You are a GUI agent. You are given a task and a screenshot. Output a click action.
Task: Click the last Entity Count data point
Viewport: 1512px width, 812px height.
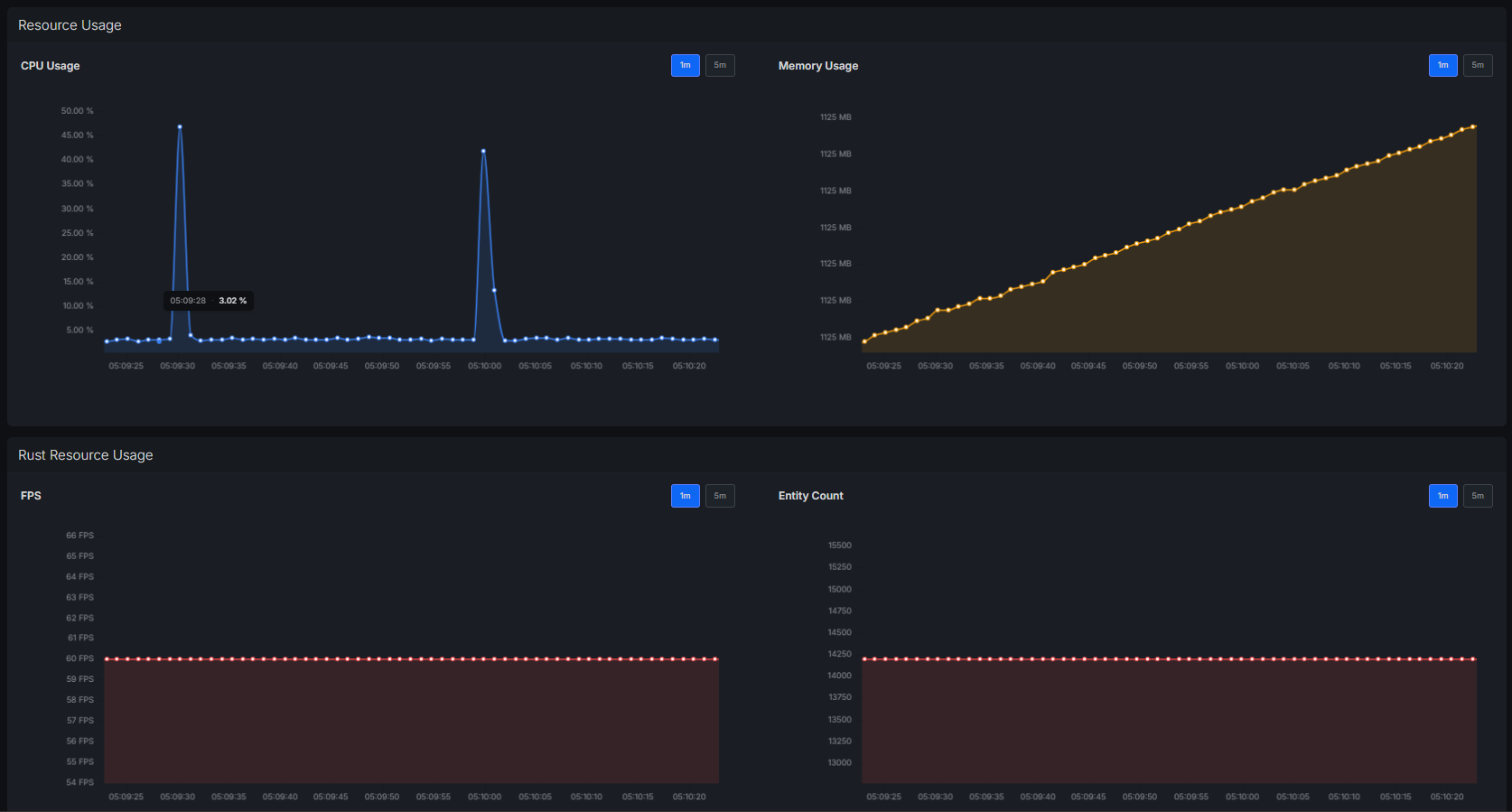1474,659
